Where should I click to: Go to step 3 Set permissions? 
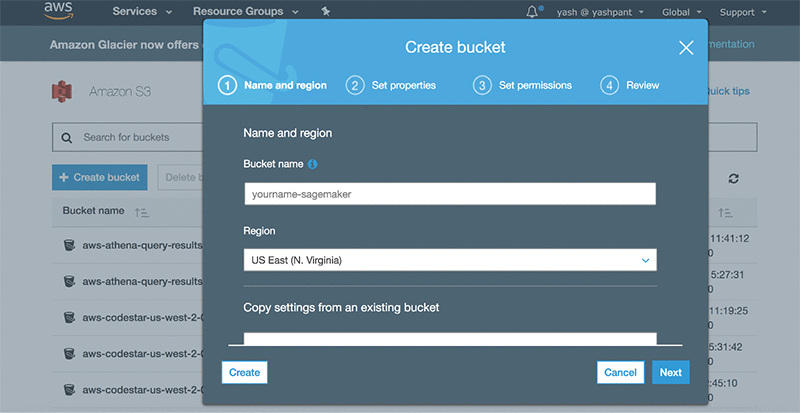tap(522, 85)
